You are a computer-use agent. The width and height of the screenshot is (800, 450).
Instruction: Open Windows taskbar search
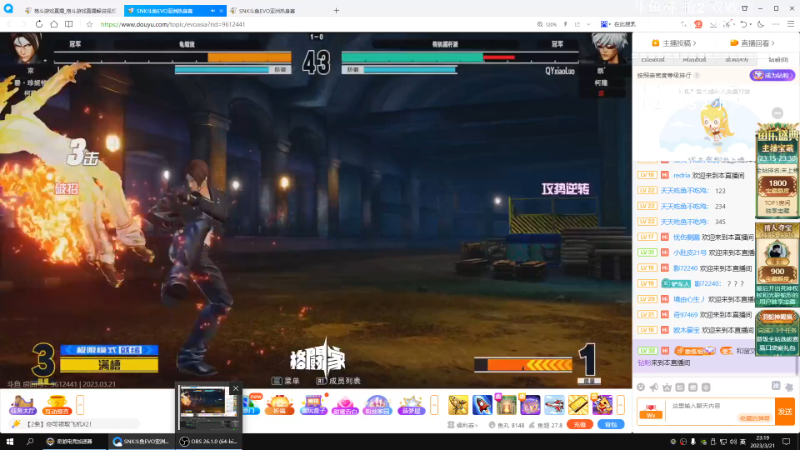point(30,441)
